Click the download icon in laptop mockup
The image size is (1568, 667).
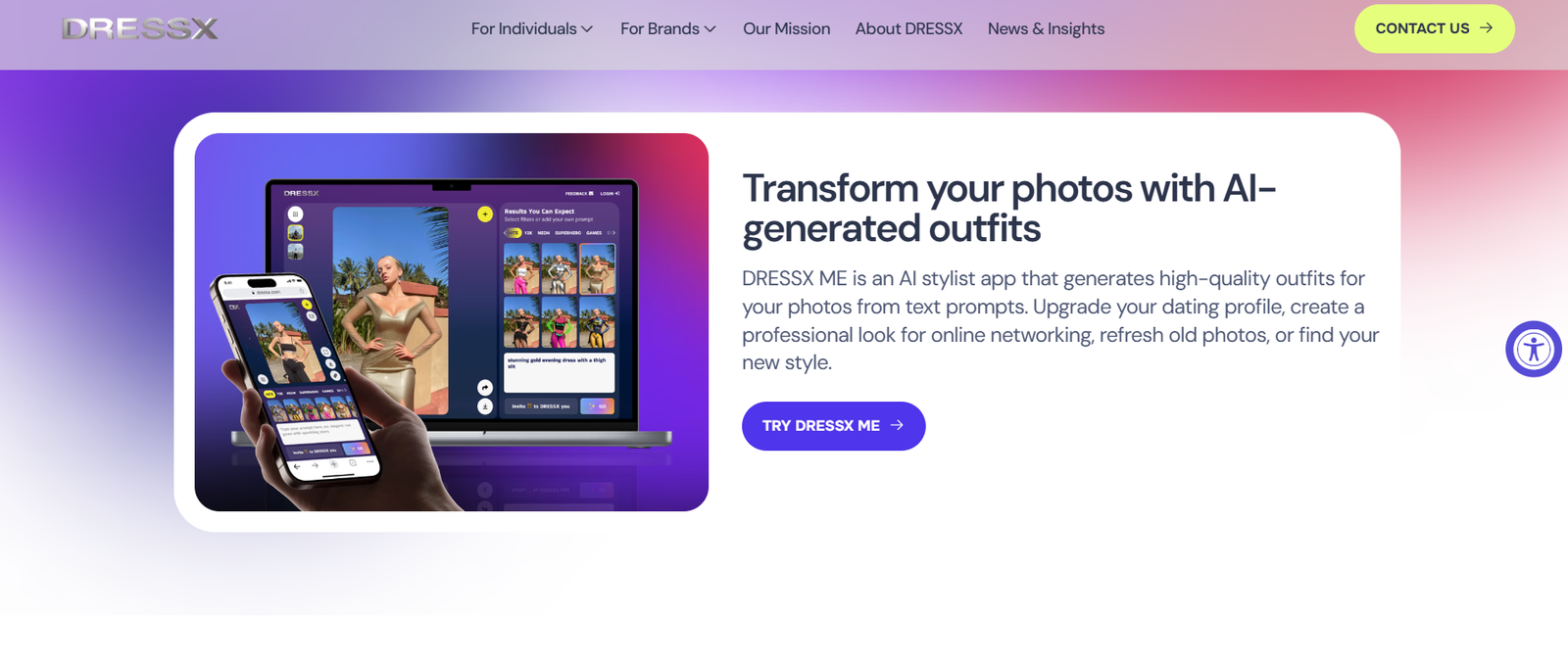[x=485, y=405]
